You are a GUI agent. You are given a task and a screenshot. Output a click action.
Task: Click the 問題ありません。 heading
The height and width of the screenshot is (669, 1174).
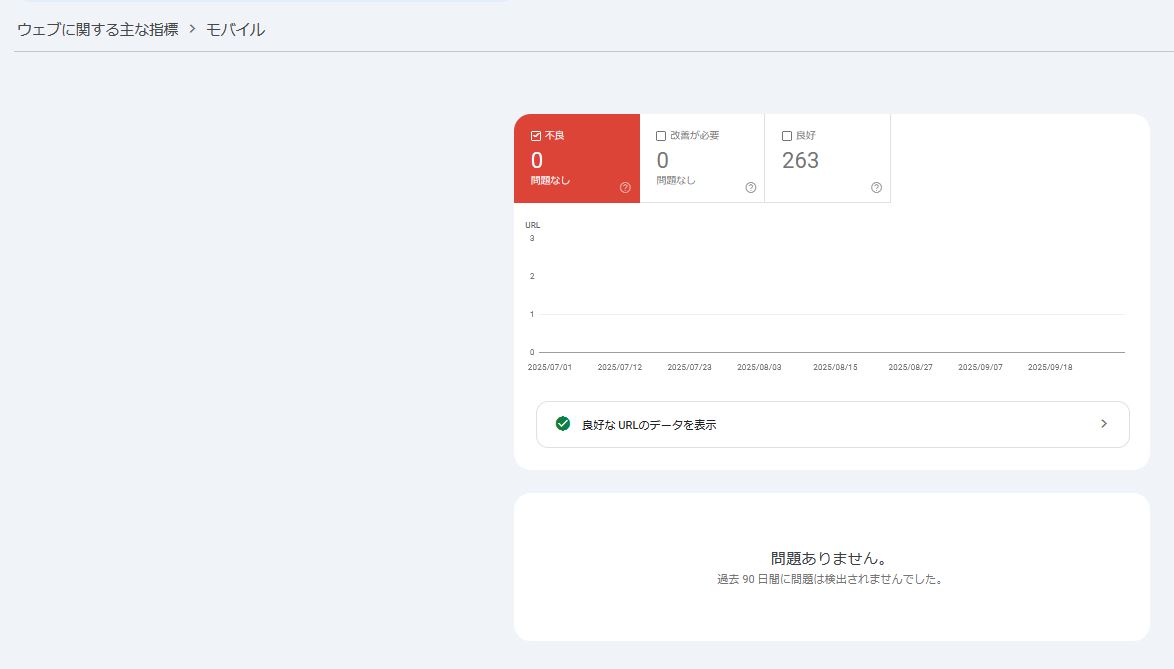[x=830, y=558]
